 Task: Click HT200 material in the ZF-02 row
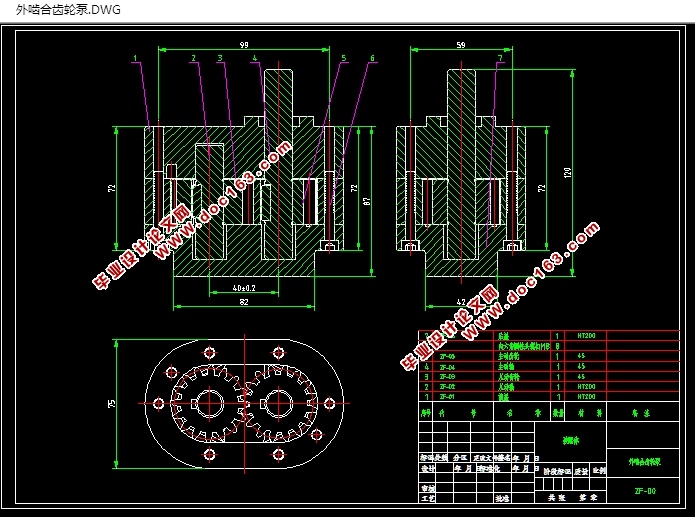(x=586, y=387)
